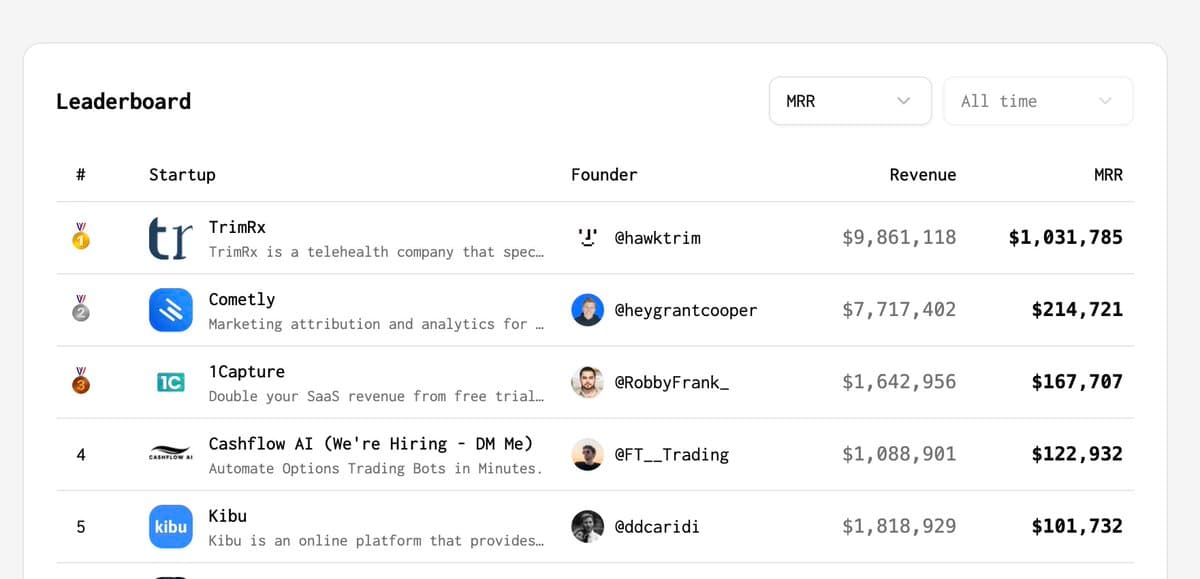Visit founder @heygrantcooper's profile

(x=686, y=310)
